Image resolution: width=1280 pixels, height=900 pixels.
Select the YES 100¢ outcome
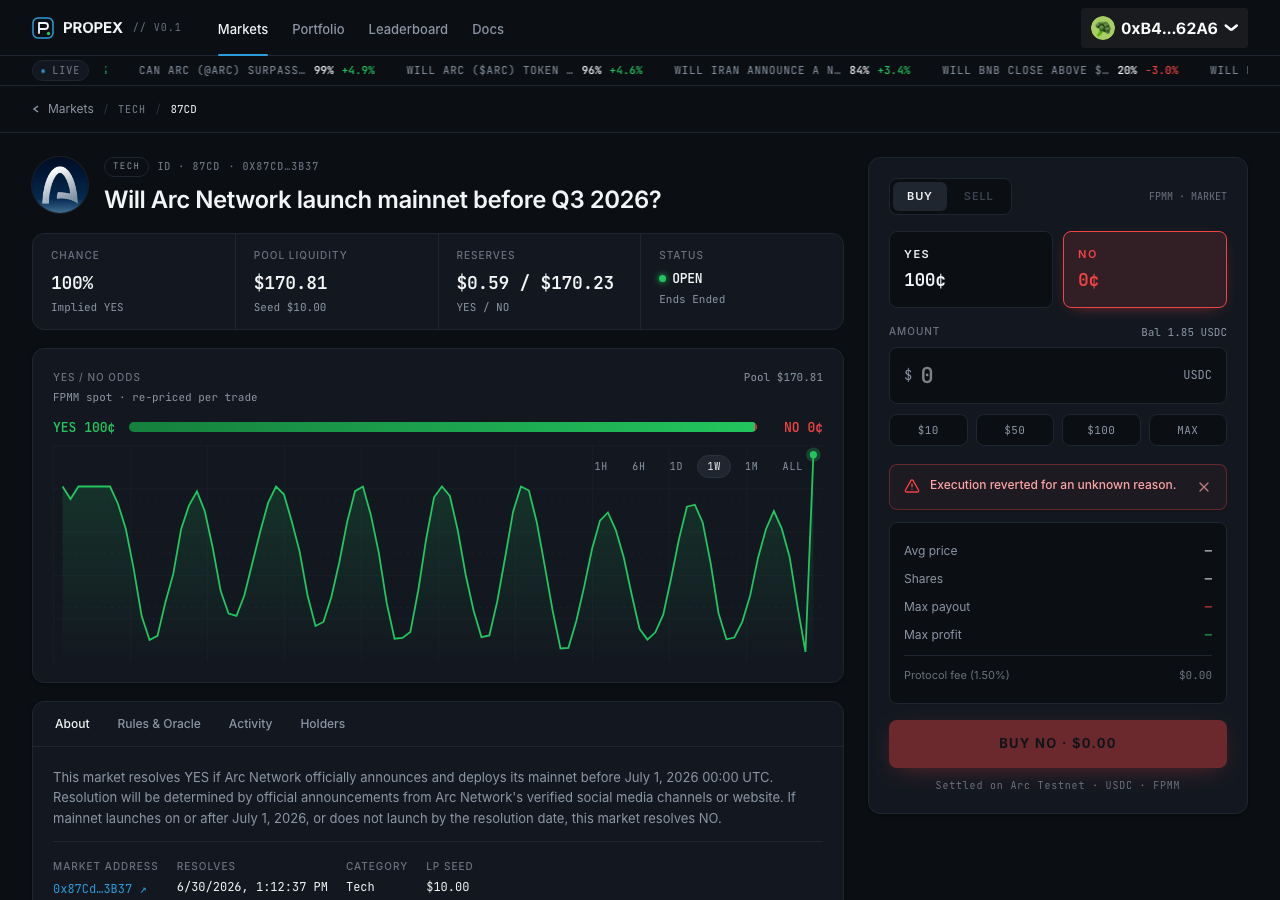click(x=971, y=270)
